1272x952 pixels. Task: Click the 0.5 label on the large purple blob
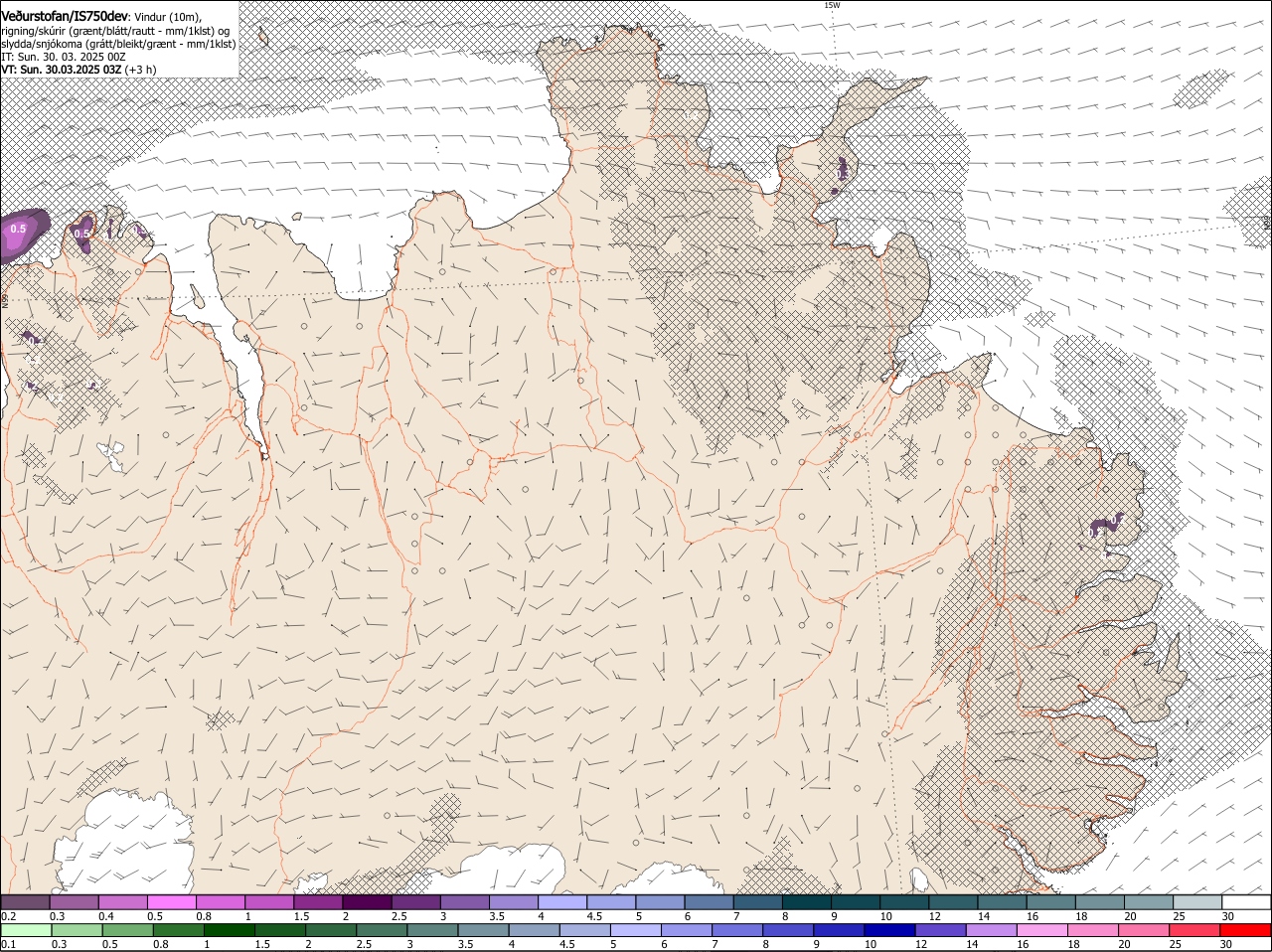[18, 230]
